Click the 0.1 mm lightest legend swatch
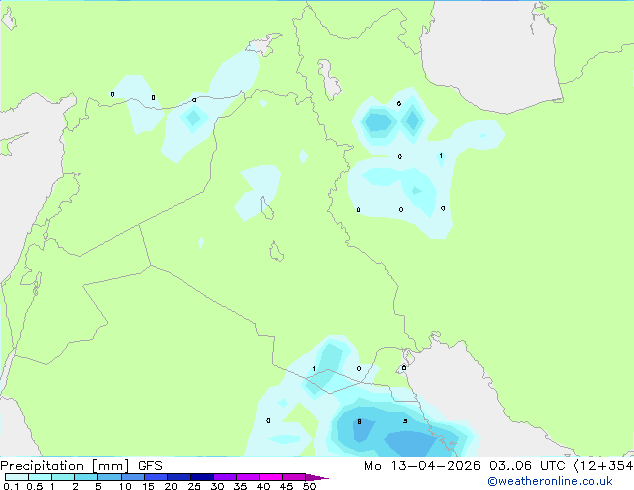The height and width of the screenshot is (490, 634). (x=17, y=477)
